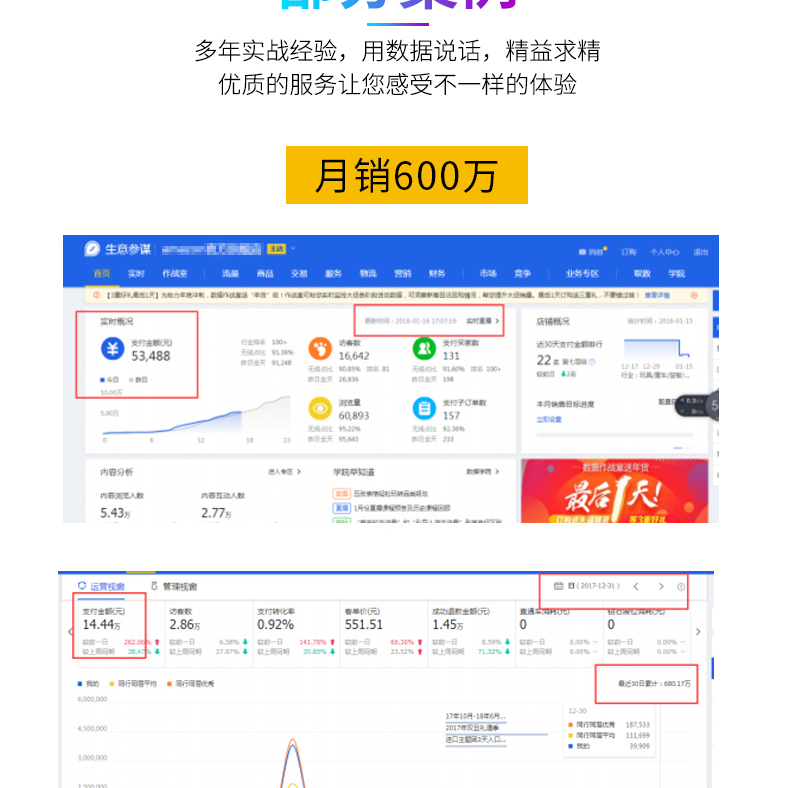Click the 立即设置 link
790x788 pixels.
pos(549,419)
